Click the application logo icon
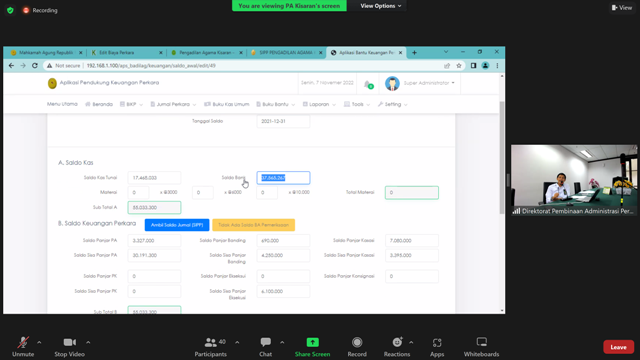Screen dimensions: 640x360 click(x=52, y=83)
